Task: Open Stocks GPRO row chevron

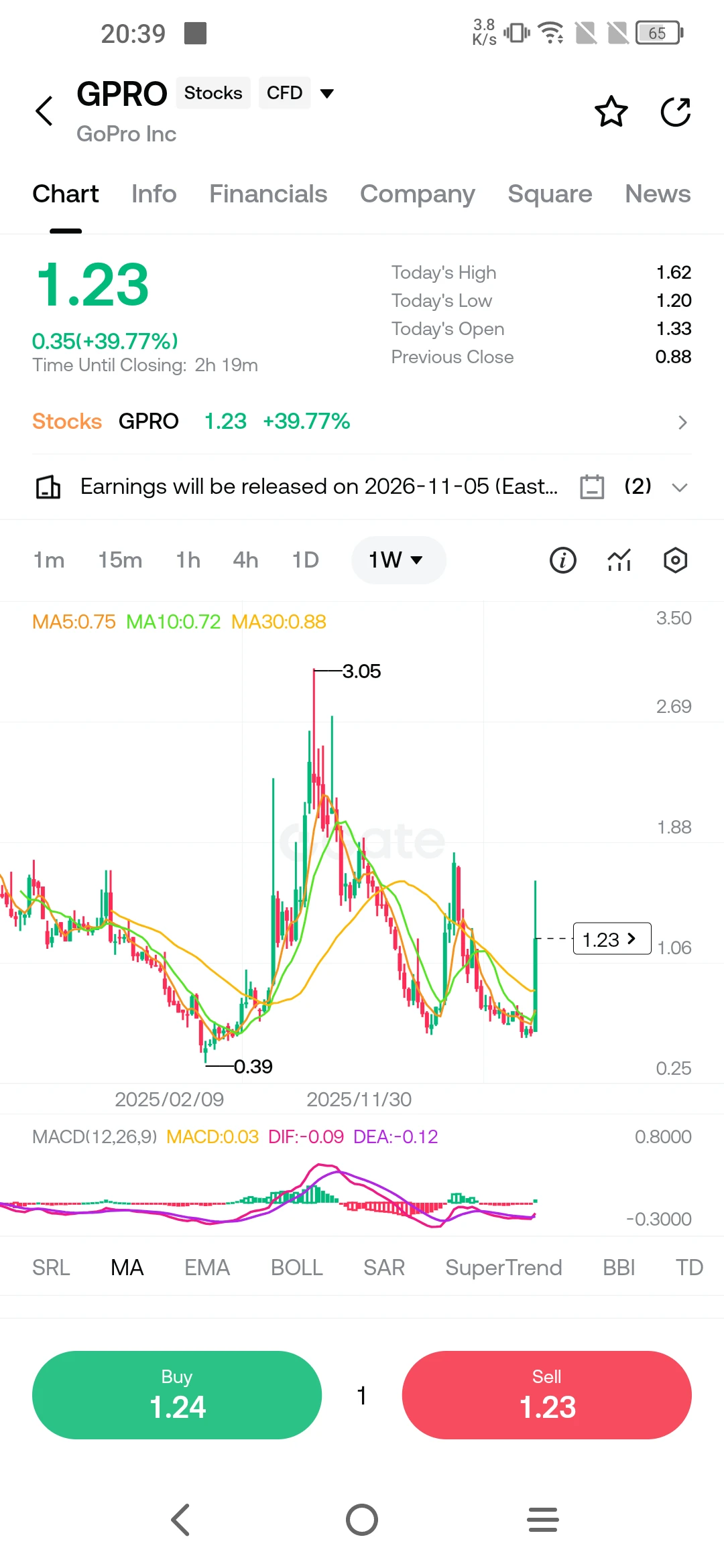Action: coord(682,422)
